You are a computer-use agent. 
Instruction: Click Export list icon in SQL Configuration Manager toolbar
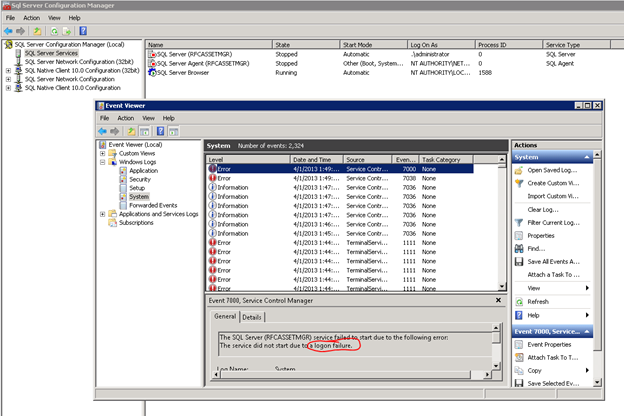67,31
